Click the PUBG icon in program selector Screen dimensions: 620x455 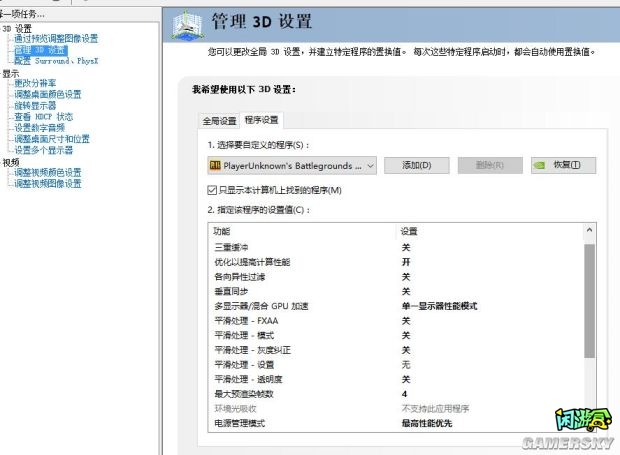coord(215,165)
